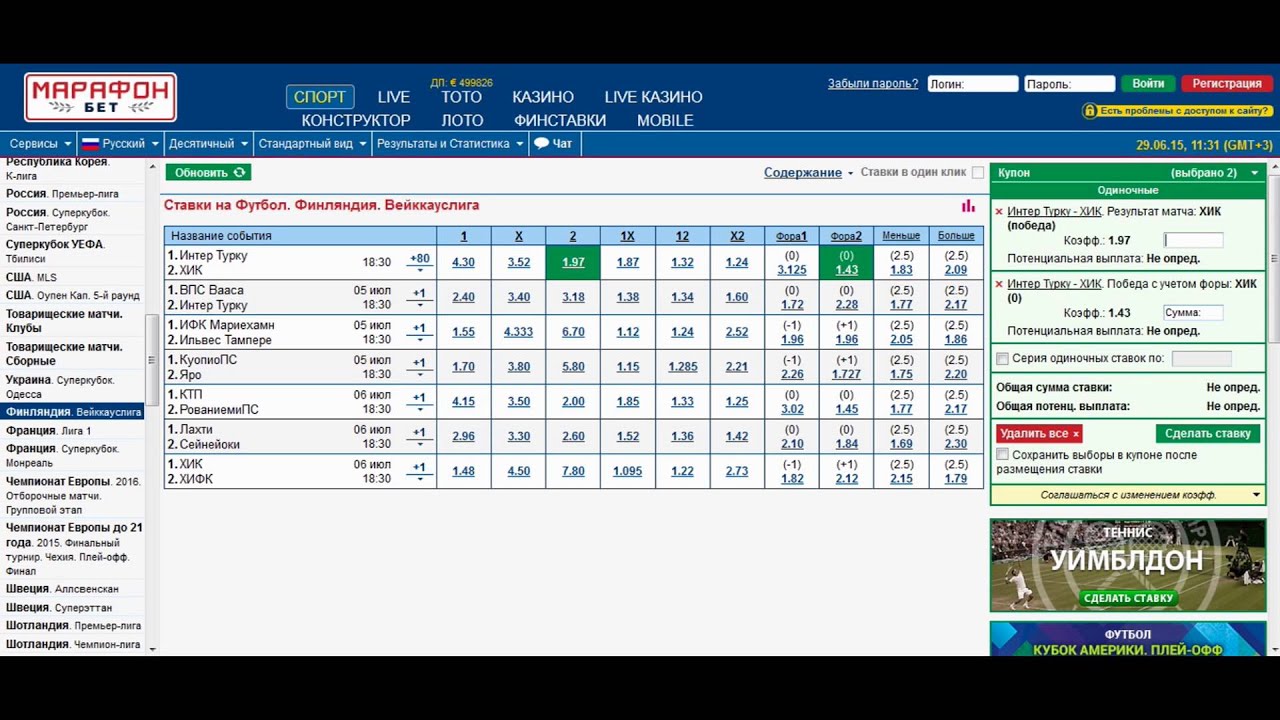Select Суперкубок УЕФА Тбилиси in sidebar
The height and width of the screenshot is (720, 1280).
(x=55, y=251)
